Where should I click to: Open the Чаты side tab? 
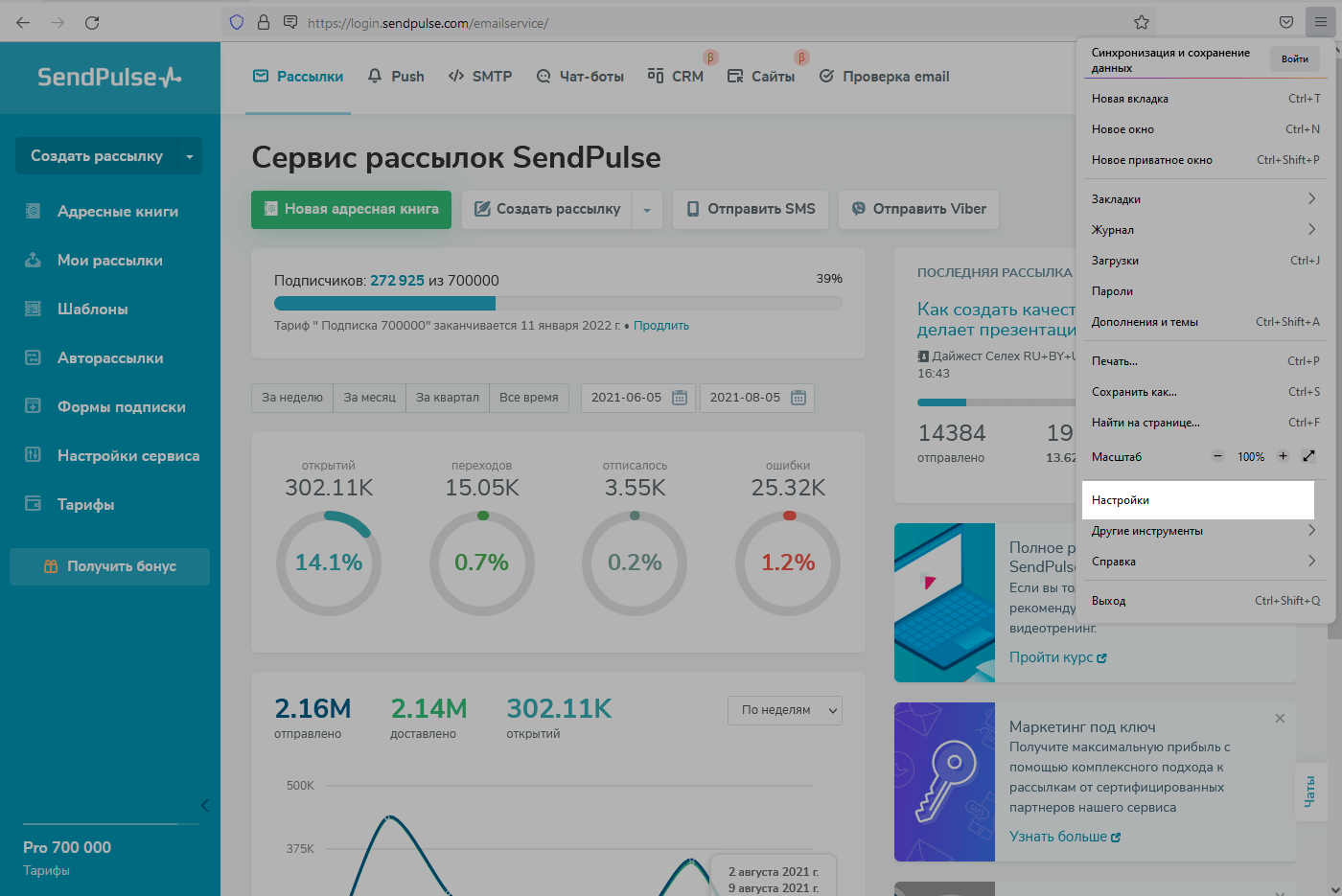(x=1309, y=793)
